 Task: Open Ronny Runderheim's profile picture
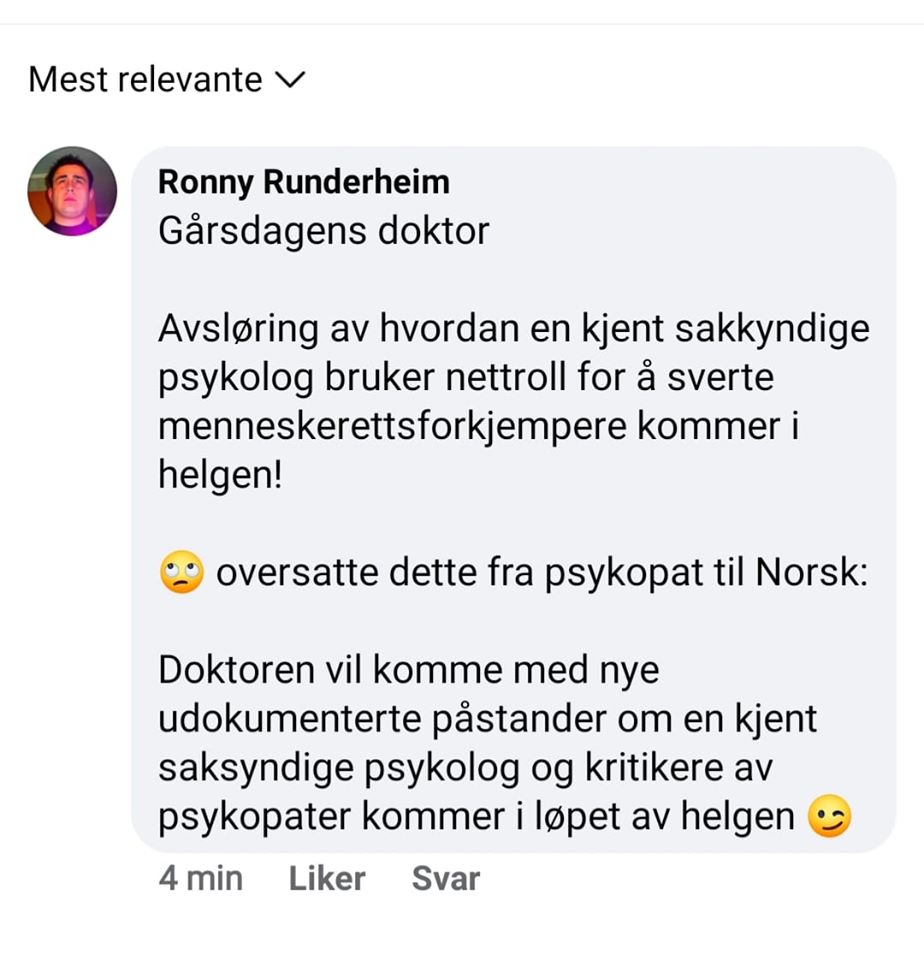(x=72, y=192)
